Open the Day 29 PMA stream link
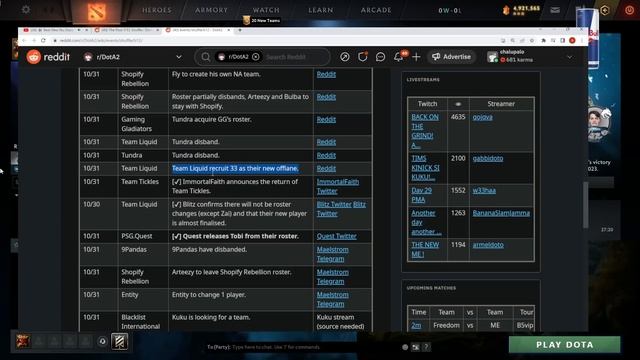The height and width of the screenshot is (360, 640). (421, 195)
